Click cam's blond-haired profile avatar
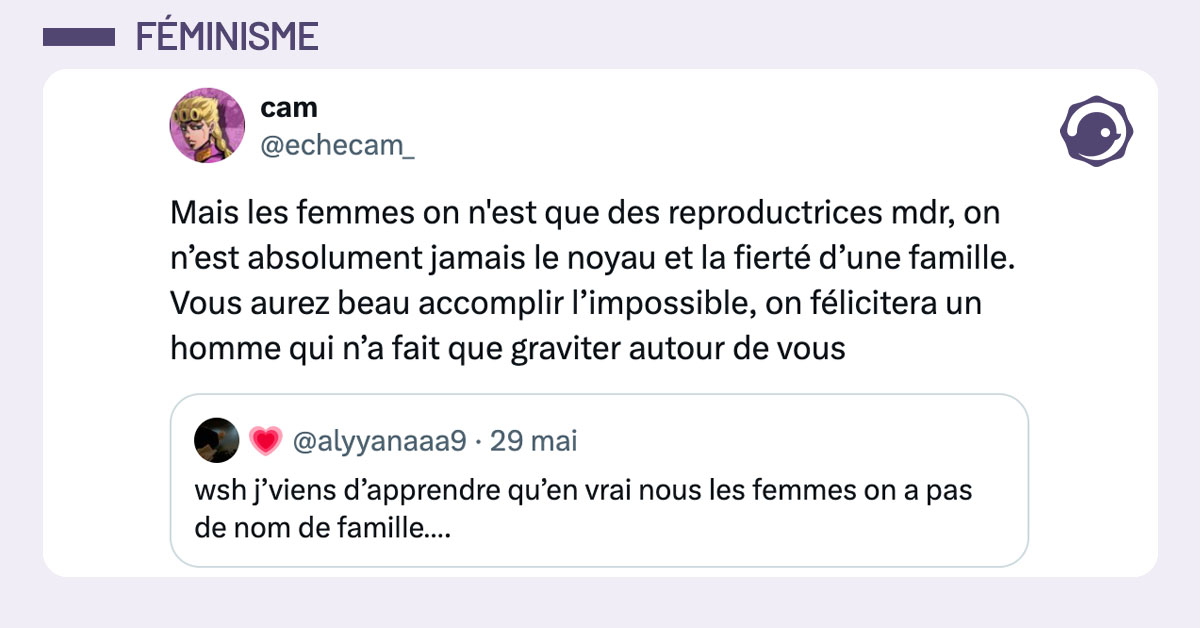Image resolution: width=1200 pixels, height=628 pixels. (x=207, y=125)
